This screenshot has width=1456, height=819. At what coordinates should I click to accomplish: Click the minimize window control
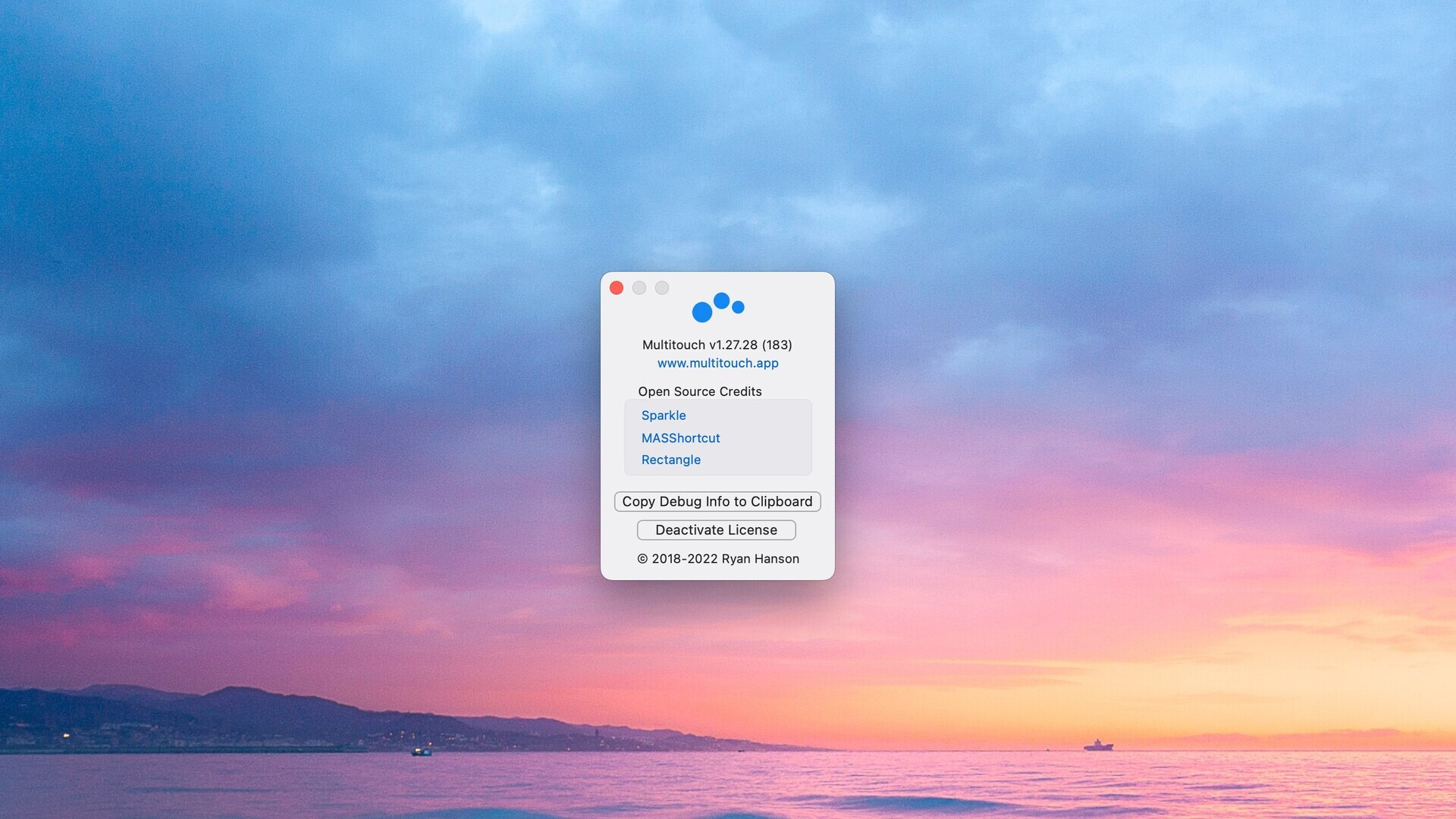click(x=639, y=288)
